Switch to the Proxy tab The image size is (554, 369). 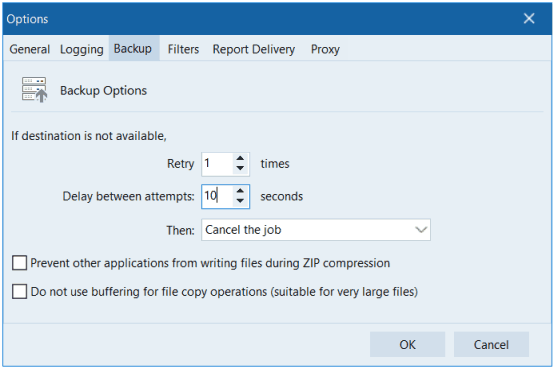coord(325,49)
